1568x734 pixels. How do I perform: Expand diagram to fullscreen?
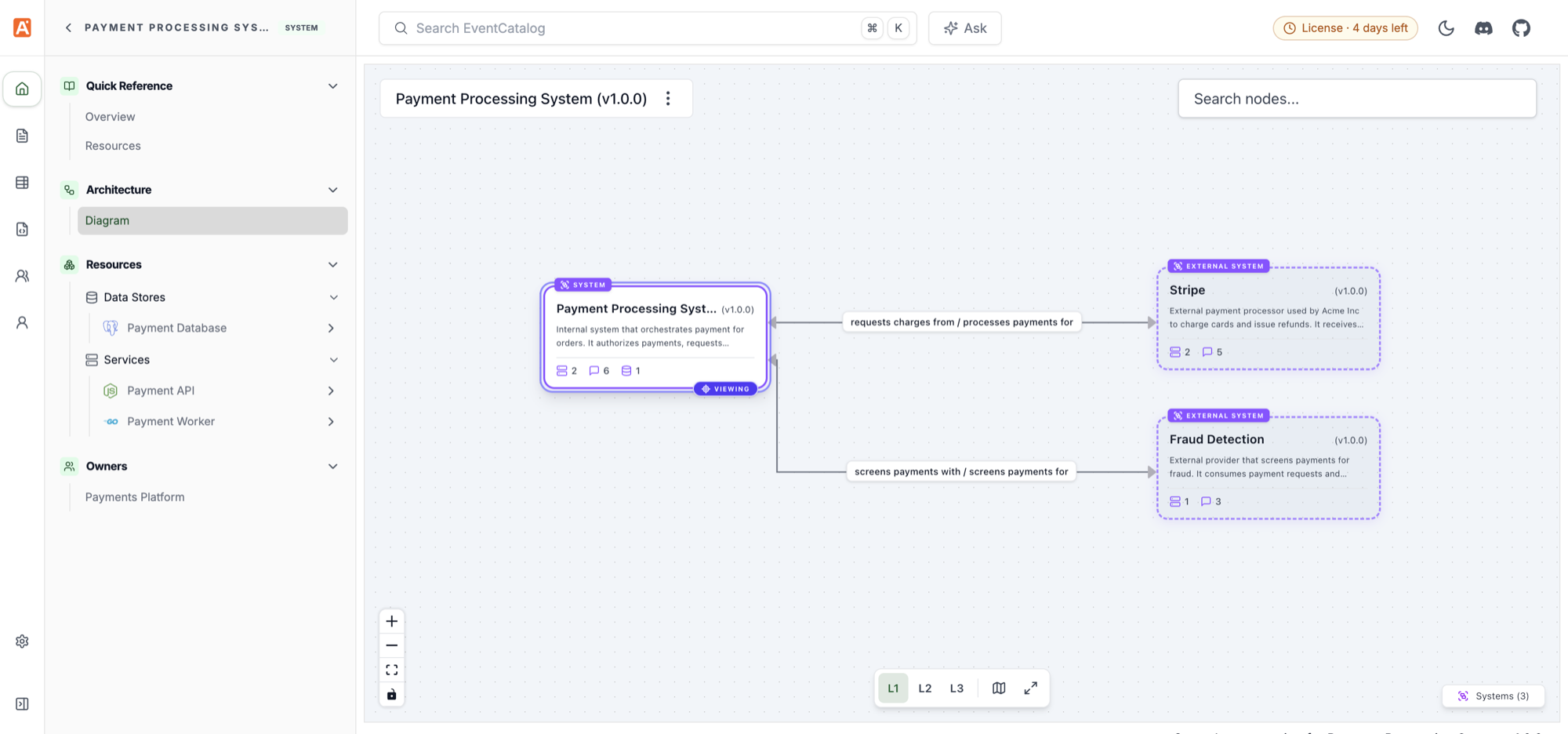1031,688
